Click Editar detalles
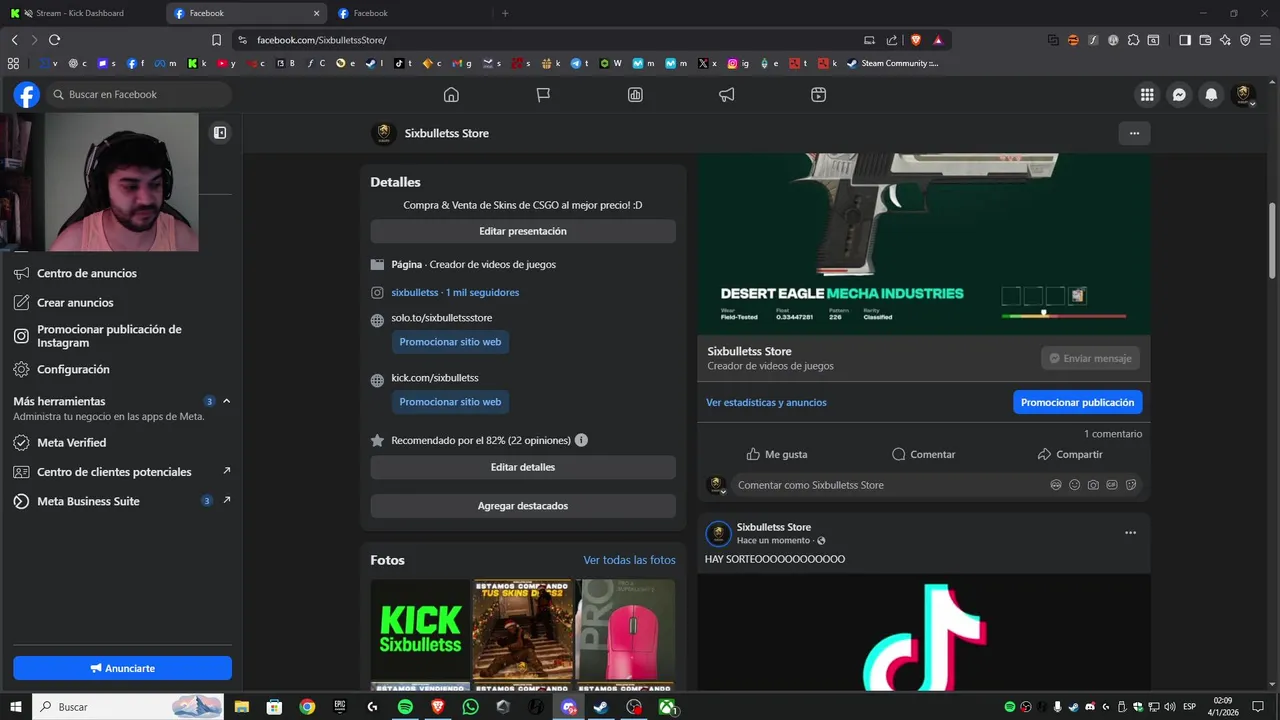 pyautogui.click(x=523, y=467)
